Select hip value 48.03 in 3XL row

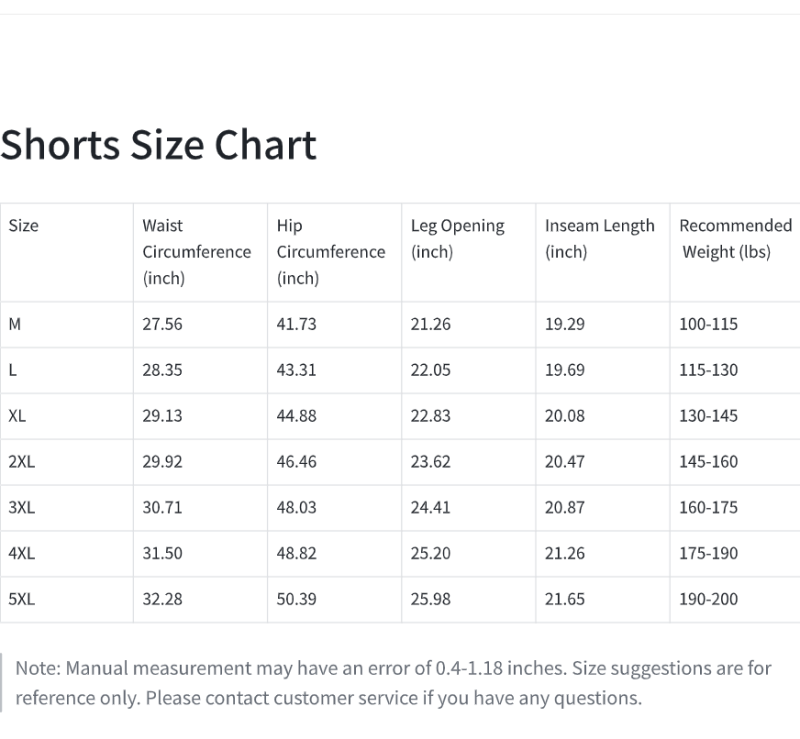pyautogui.click(x=296, y=508)
